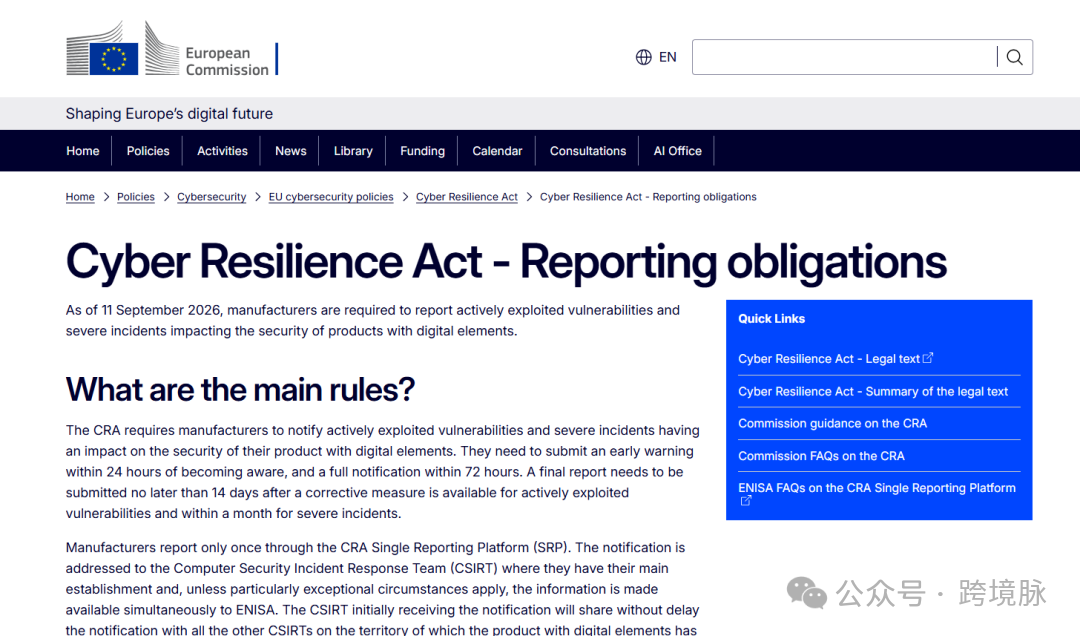Click 'Shaping Europe's digital future' site title
This screenshot has width=1080, height=636.
point(169,114)
